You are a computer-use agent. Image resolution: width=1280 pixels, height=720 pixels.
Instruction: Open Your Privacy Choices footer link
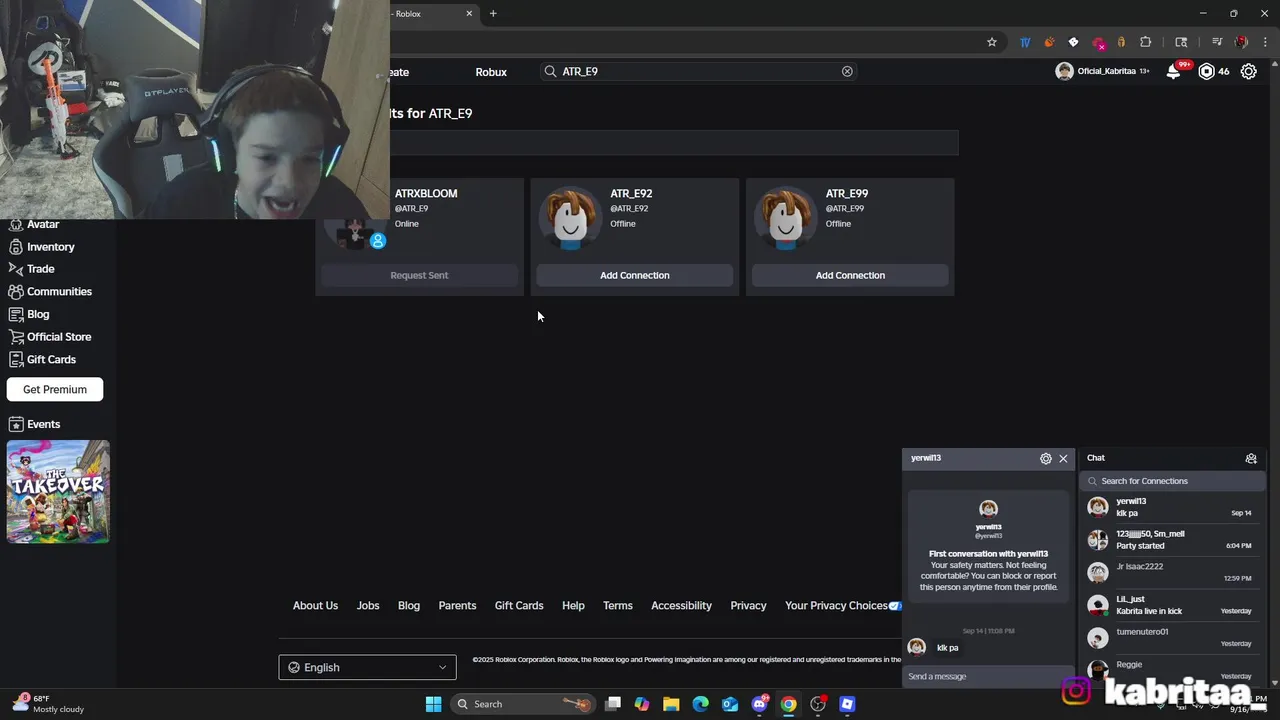[x=843, y=605]
